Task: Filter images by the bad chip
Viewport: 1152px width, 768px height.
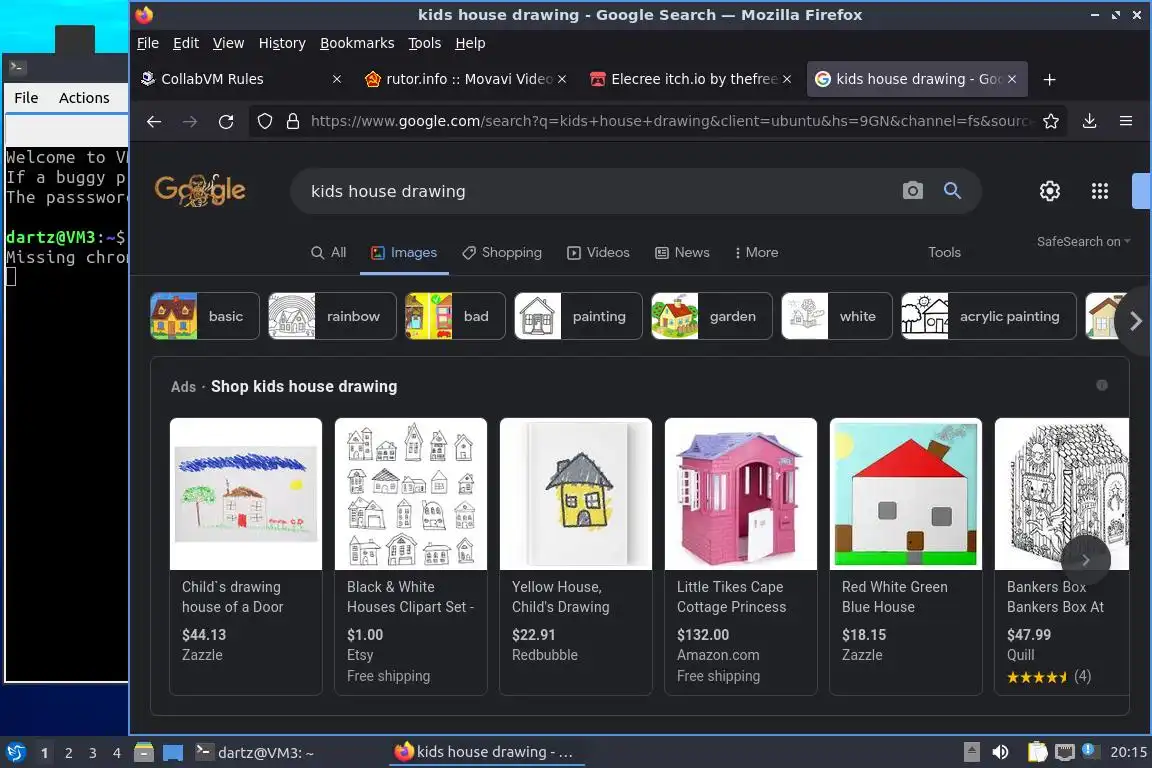Action: [455, 316]
